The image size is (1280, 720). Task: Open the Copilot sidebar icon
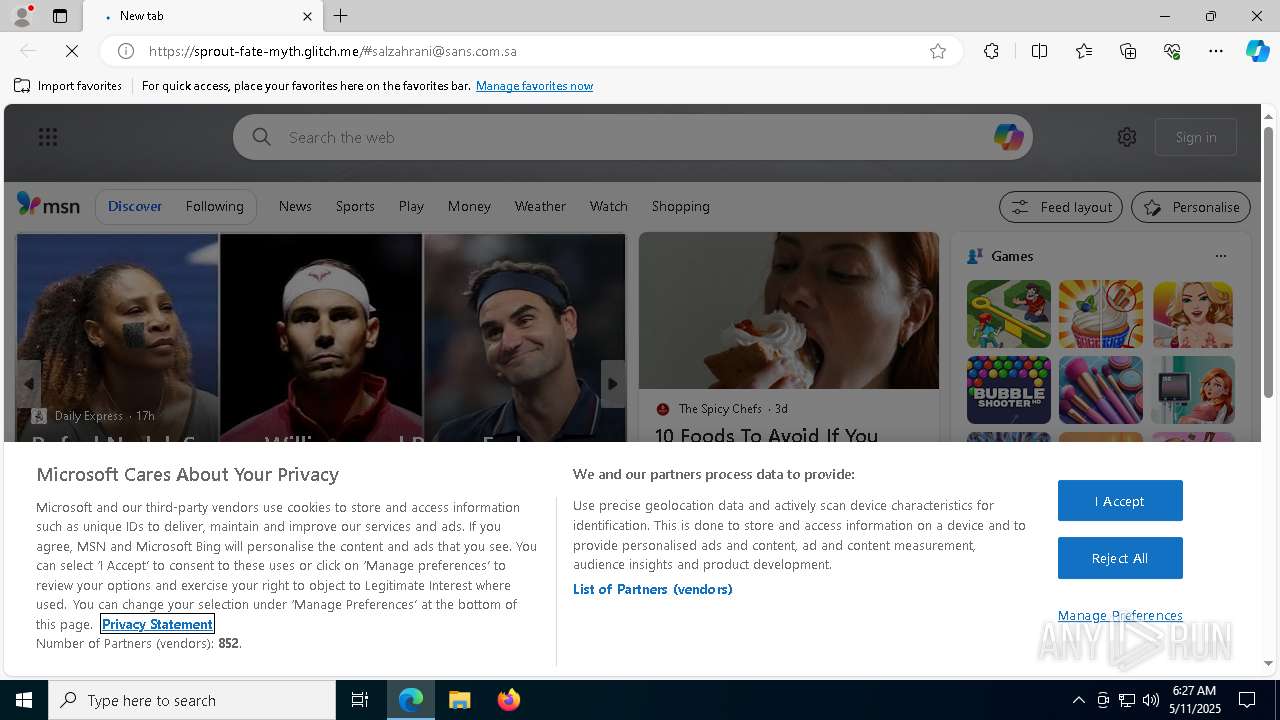1257,51
